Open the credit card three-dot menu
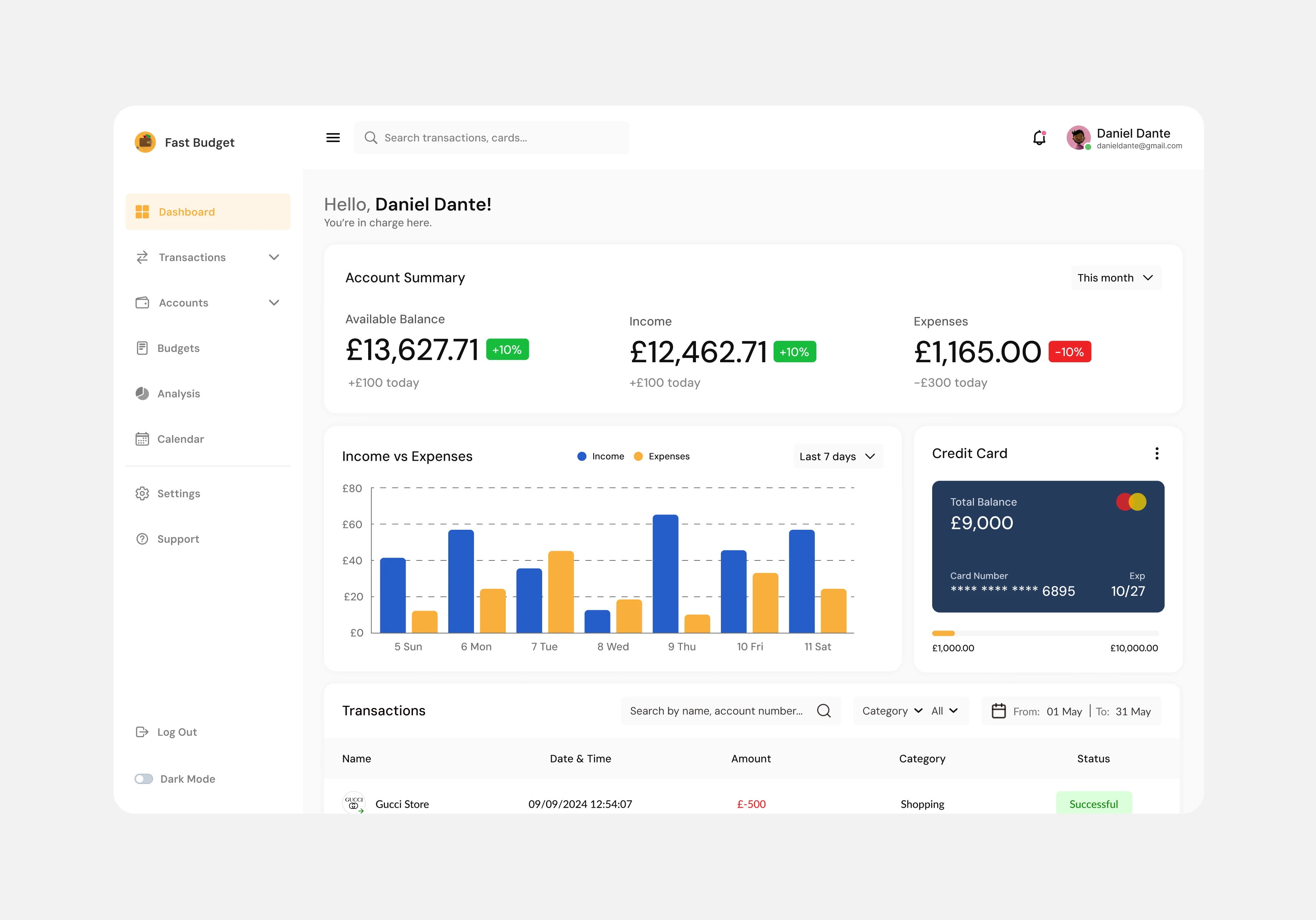Image resolution: width=1316 pixels, height=920 pixels. [1156, 454]
